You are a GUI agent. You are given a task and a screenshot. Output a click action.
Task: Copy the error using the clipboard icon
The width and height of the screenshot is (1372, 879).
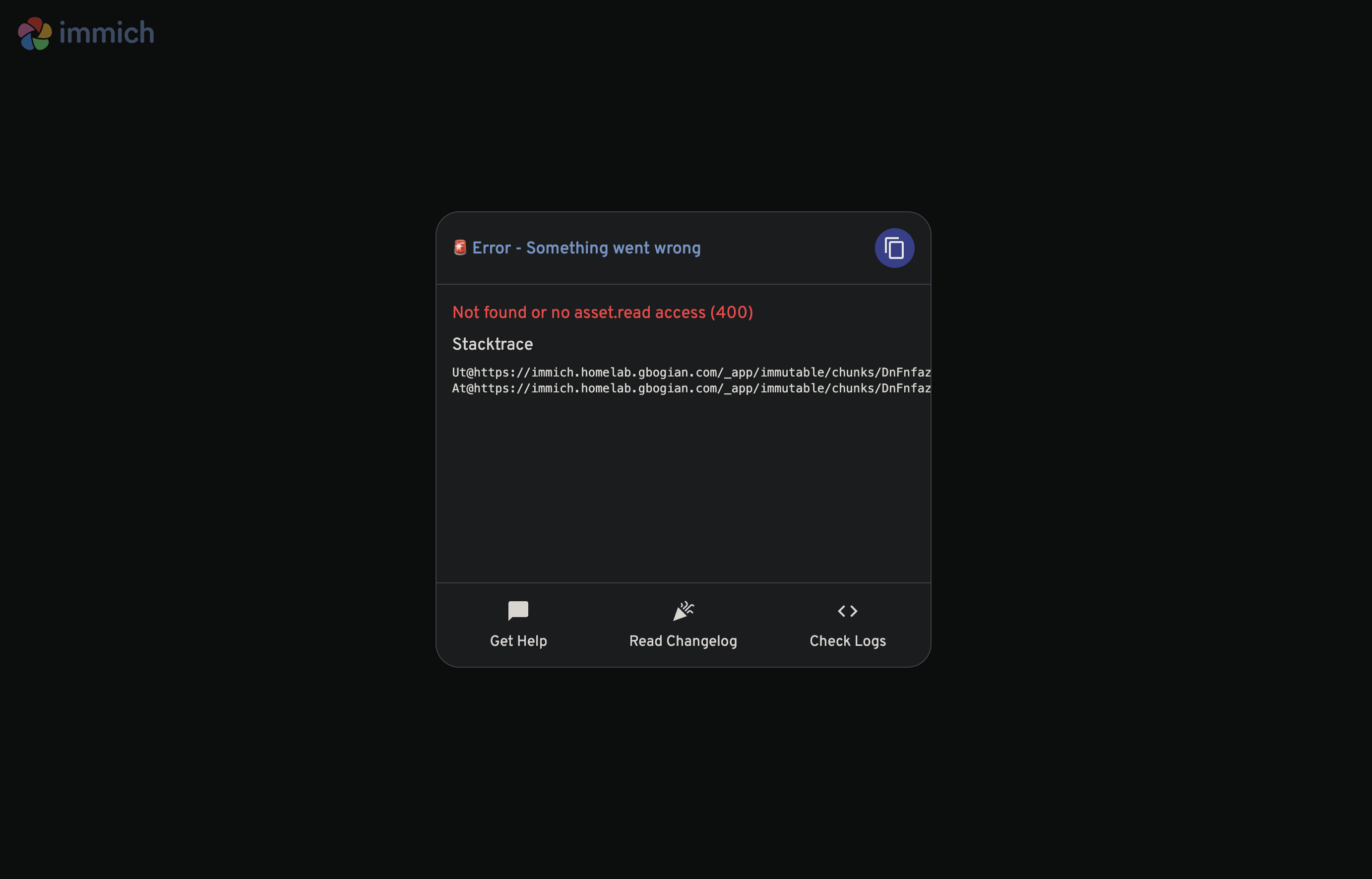[x=894, y=249]
